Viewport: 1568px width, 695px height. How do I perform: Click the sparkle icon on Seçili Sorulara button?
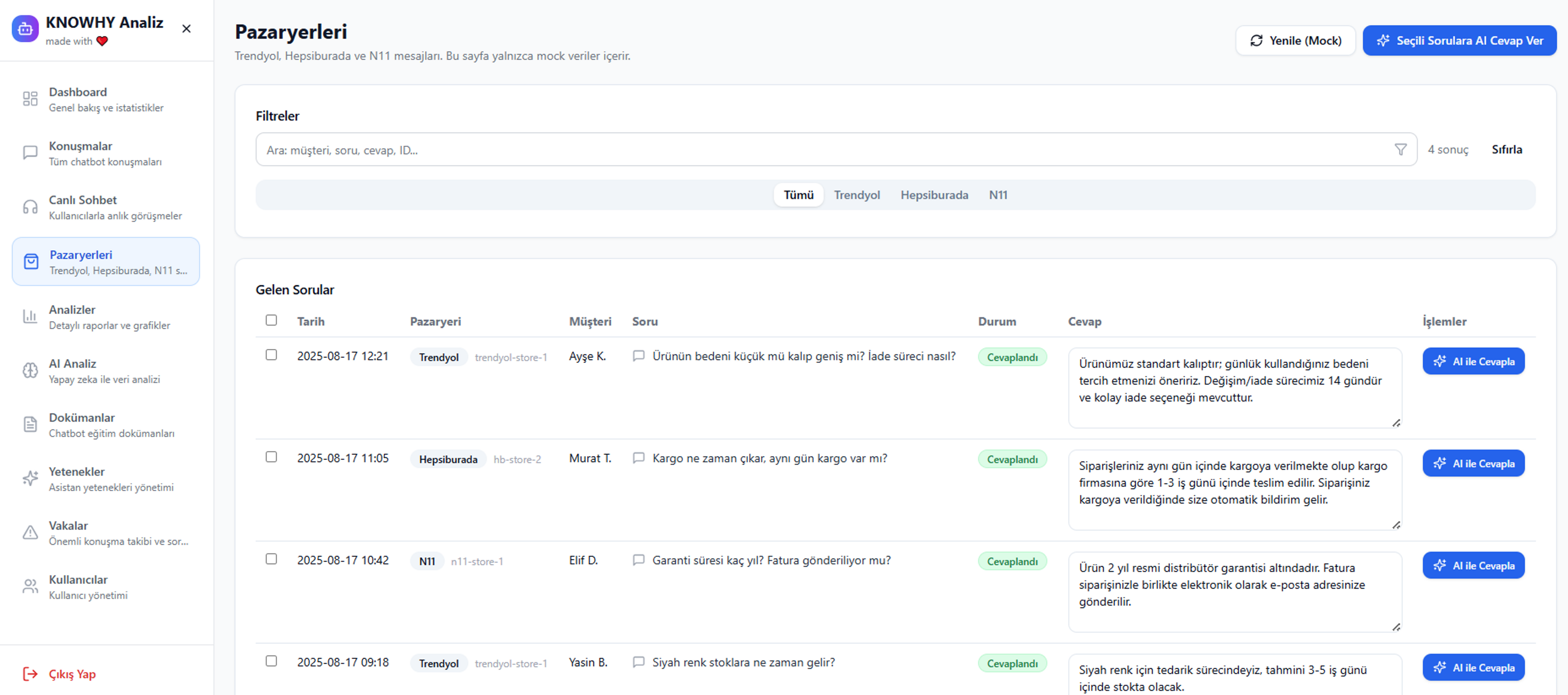[x=1383, y=41]
